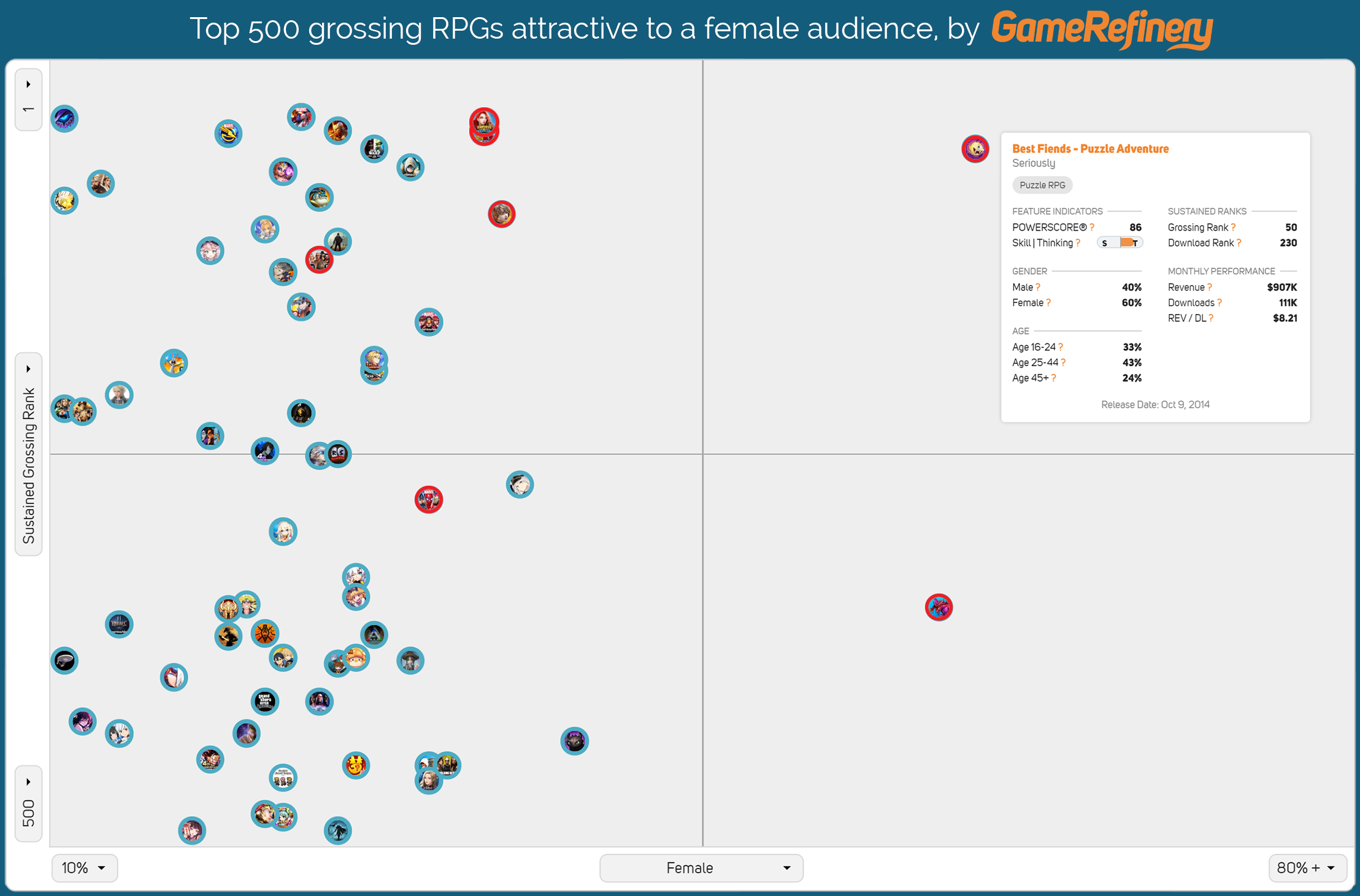Image resolution: width=1360 pixels, height=896 pixels.
Task: Open the Lineage netmarble dark-blue bubble
Action: coord(119,624)
